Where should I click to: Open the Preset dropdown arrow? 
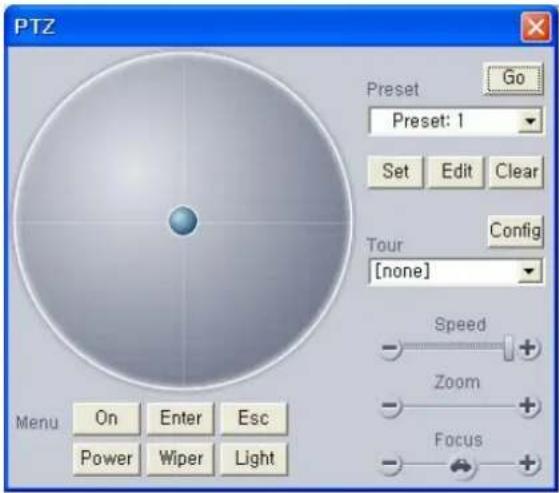[530, 122]
